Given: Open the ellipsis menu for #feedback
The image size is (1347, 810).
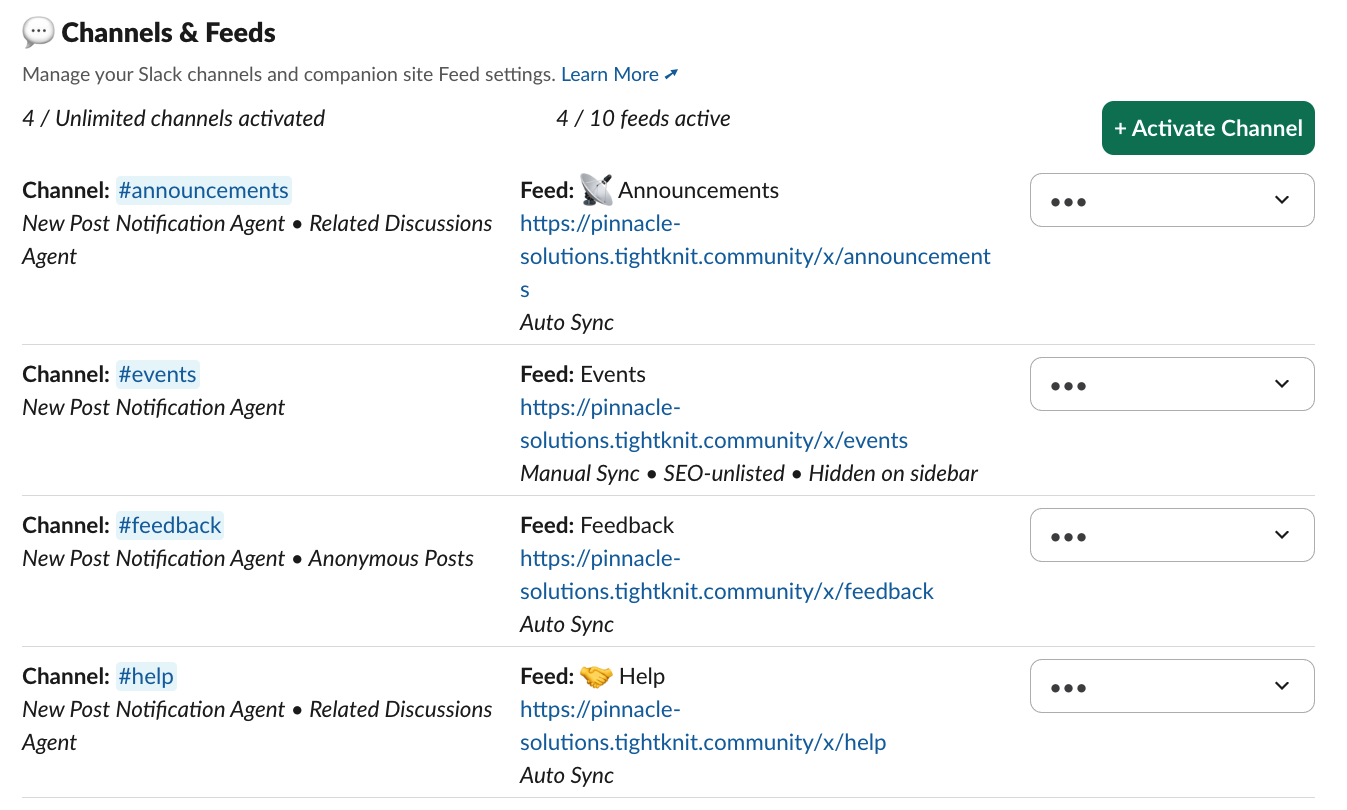Looking at the screenshot, I should pos(1069,535).
